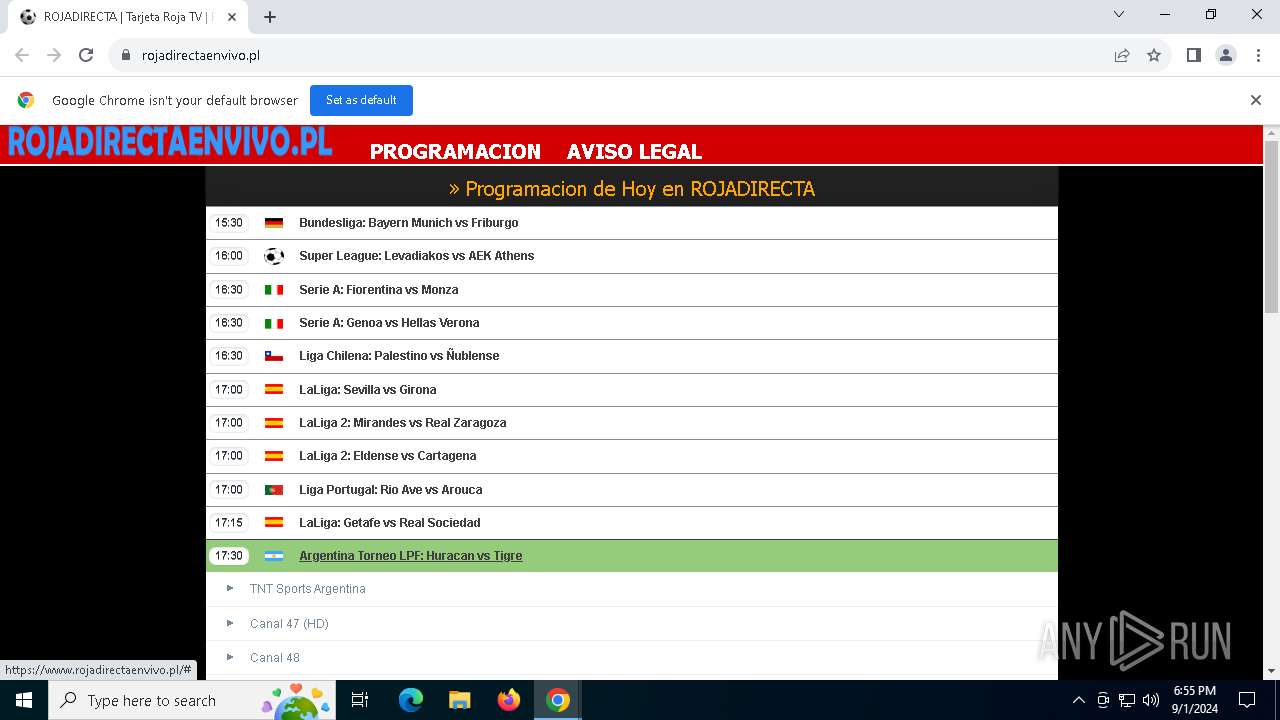Open the TNT Sports Argentina stream
The width and height of the screenshot is (1280, 720).
pyautogui.click(x=307, y=589)
